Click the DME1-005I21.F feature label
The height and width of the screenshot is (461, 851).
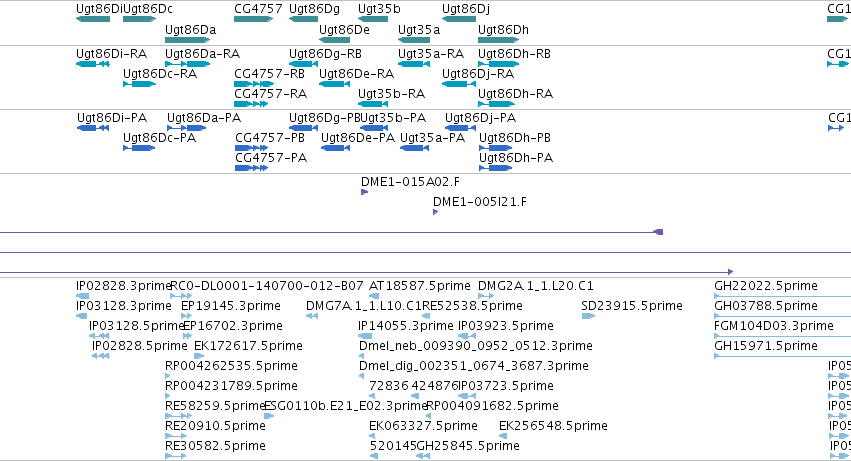coord(480,202)
